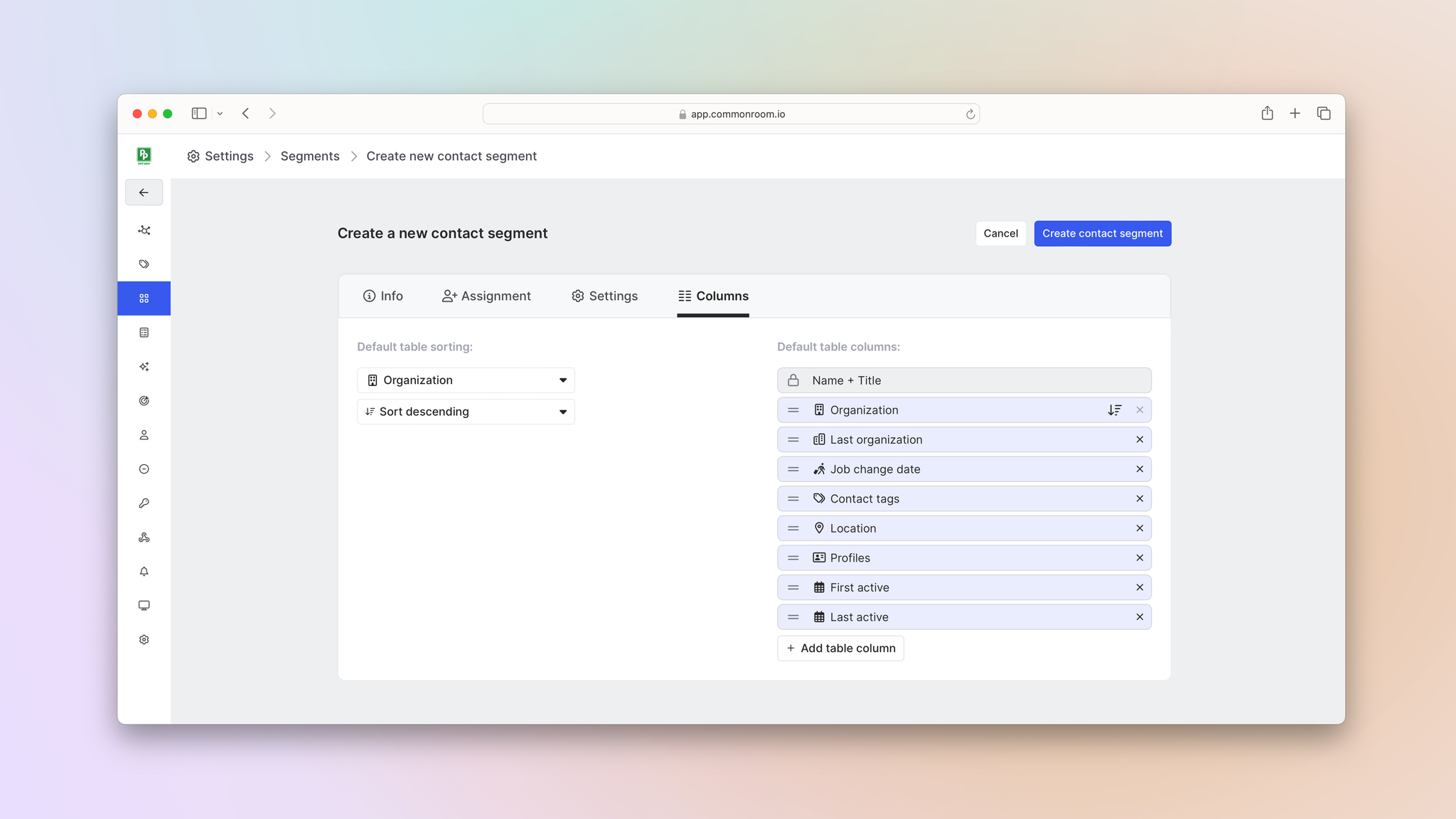Expand the browser sidebar chevron menu
This screenshot has width=1456, height=819.
click(x=220, y=114)
